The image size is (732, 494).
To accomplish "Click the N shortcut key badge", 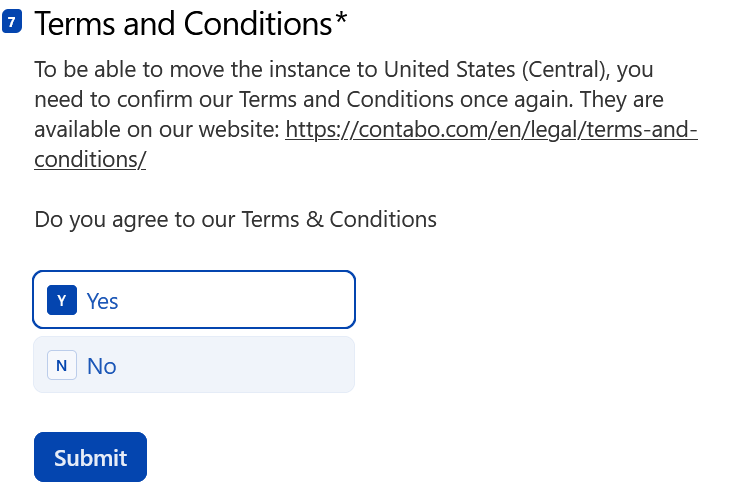I will coord(62,366).
